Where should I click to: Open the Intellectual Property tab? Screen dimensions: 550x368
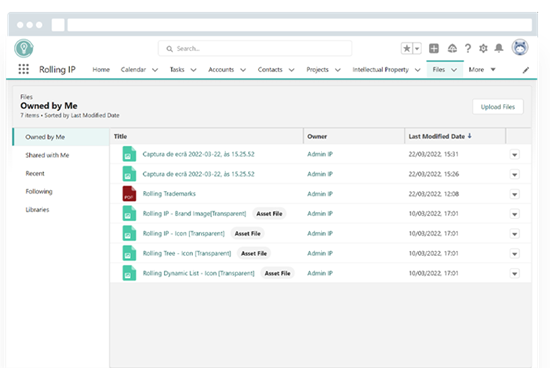coord(381,69)
